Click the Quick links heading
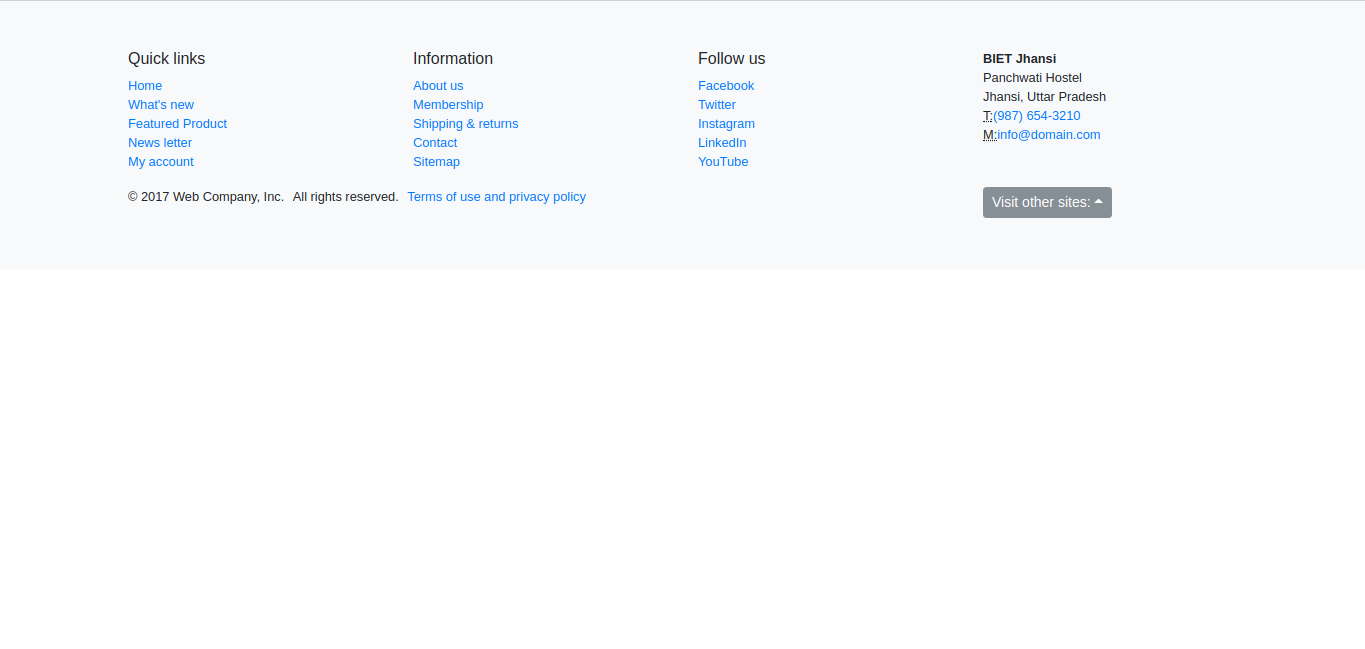 [166, 59]
